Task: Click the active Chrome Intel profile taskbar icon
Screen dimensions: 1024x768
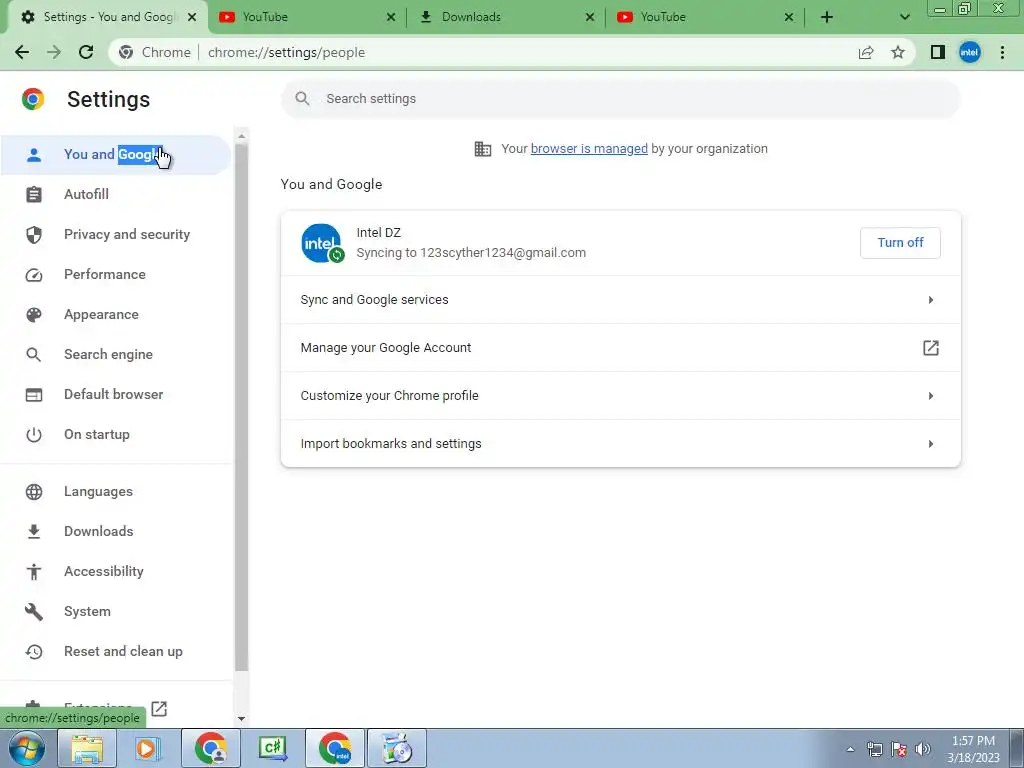Action: point(334,748)
